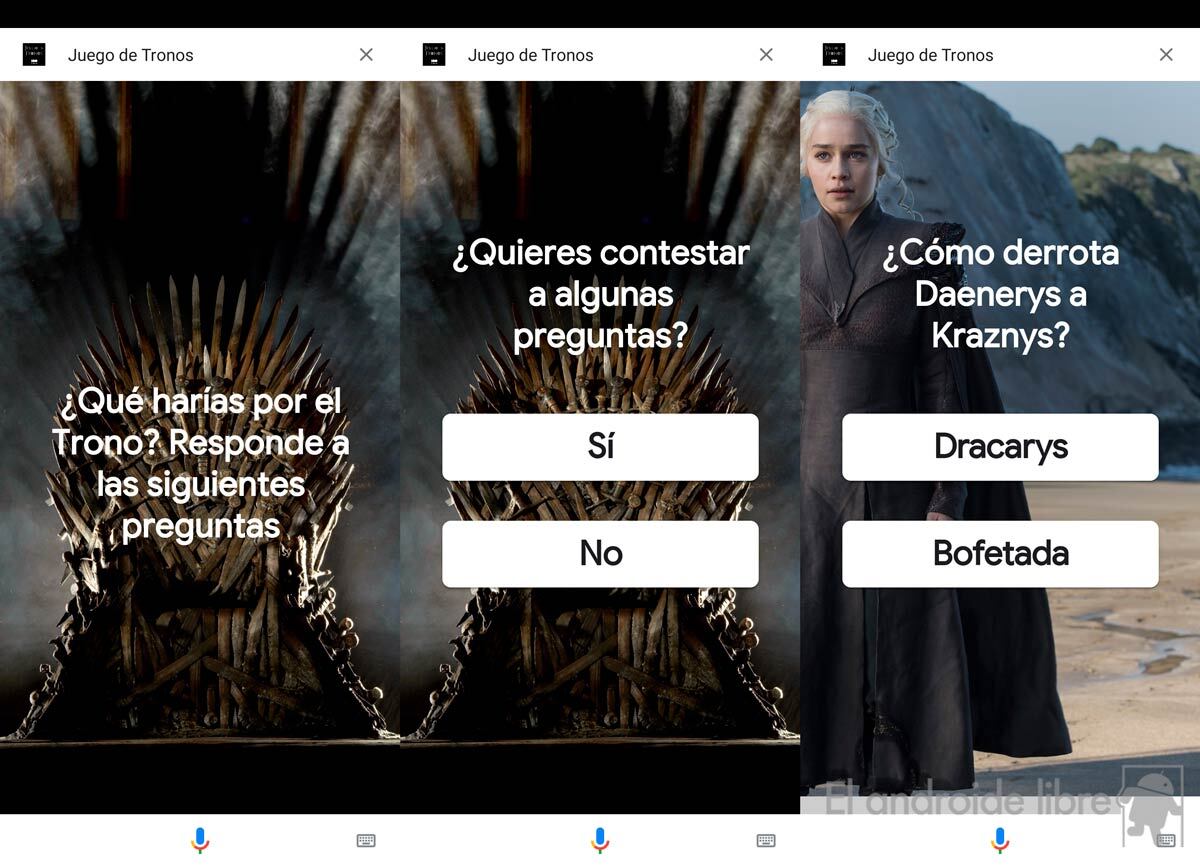Click Juego de Tronos app icon in right screen
The image size is (1200, 867).
(834, 55)
